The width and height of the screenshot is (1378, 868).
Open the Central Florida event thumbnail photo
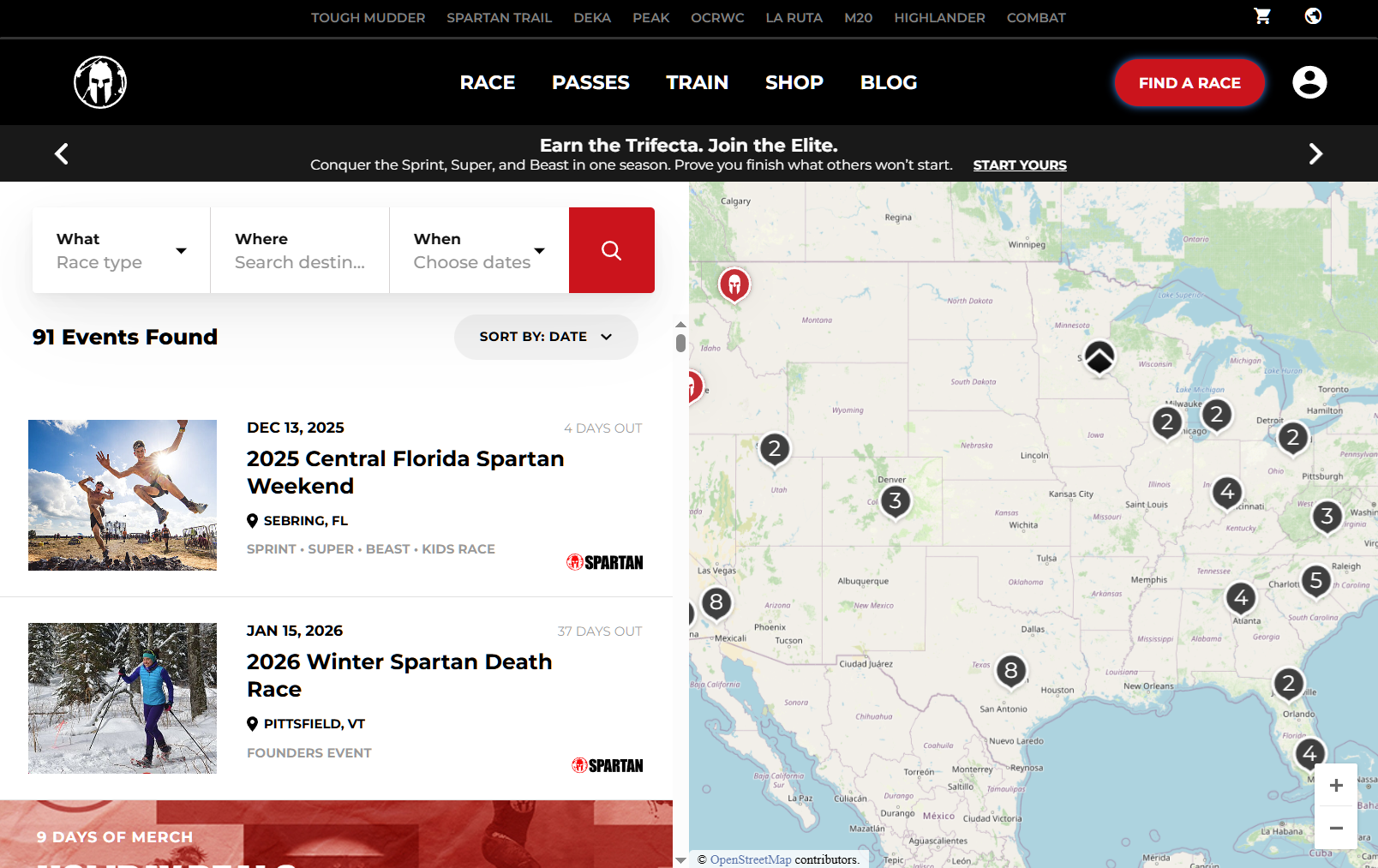tap(123, 495)
